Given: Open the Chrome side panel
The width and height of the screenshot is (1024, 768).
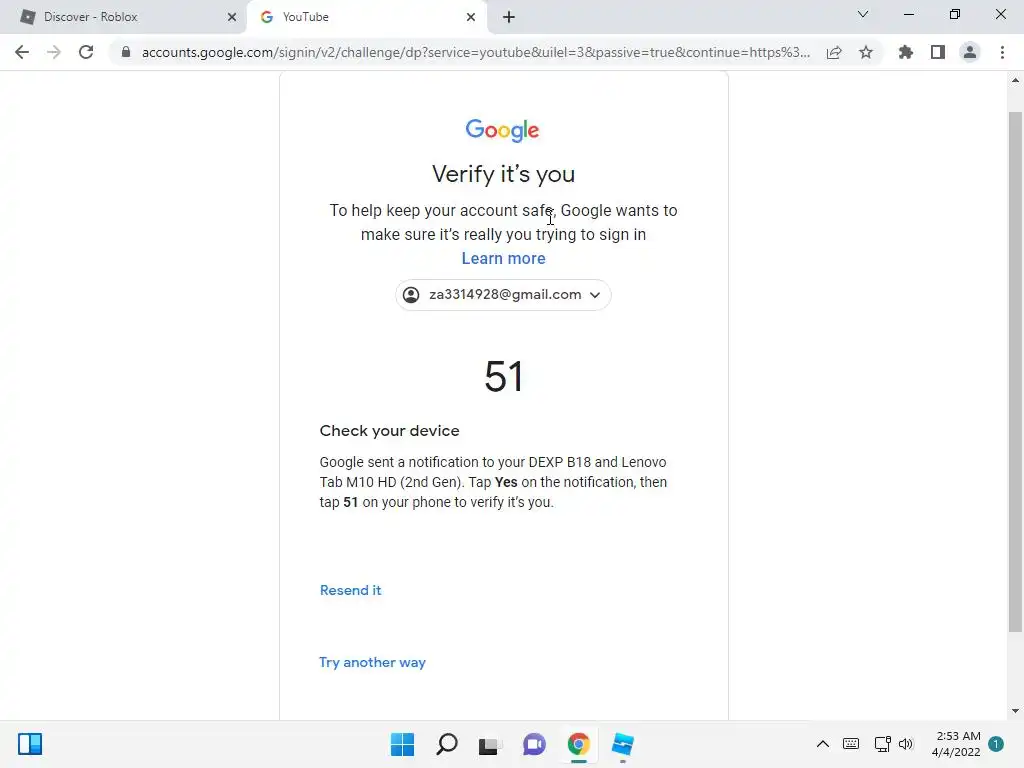Looking at the screenshot, I should [x=938, y=52].
